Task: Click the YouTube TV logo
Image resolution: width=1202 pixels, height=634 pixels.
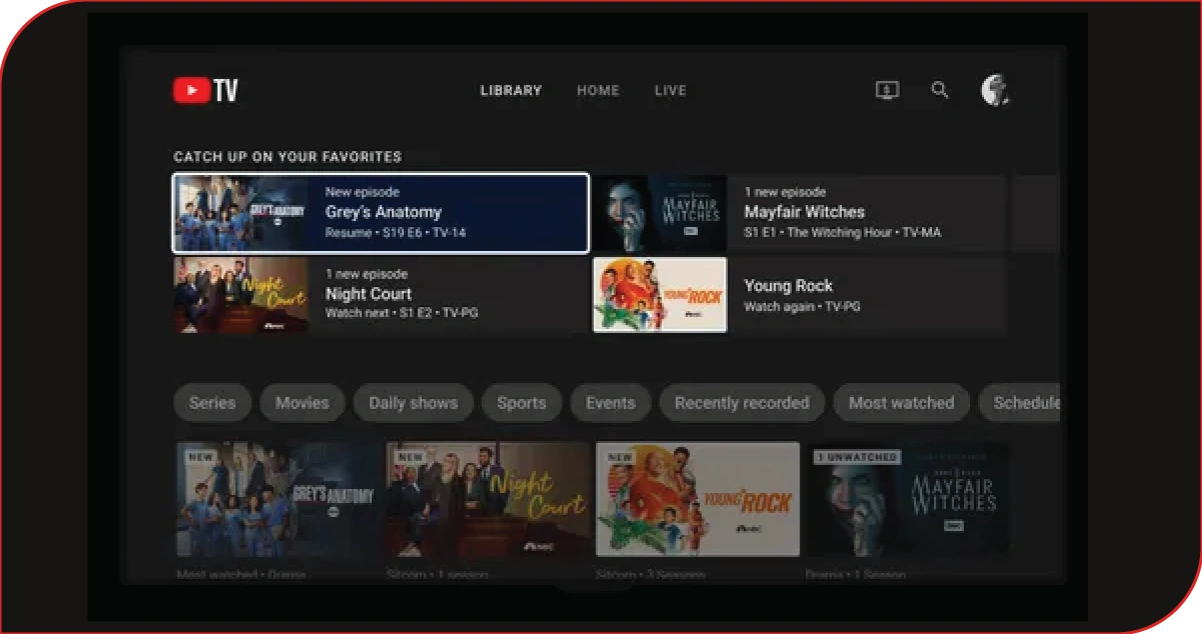Action: point(206,91)
